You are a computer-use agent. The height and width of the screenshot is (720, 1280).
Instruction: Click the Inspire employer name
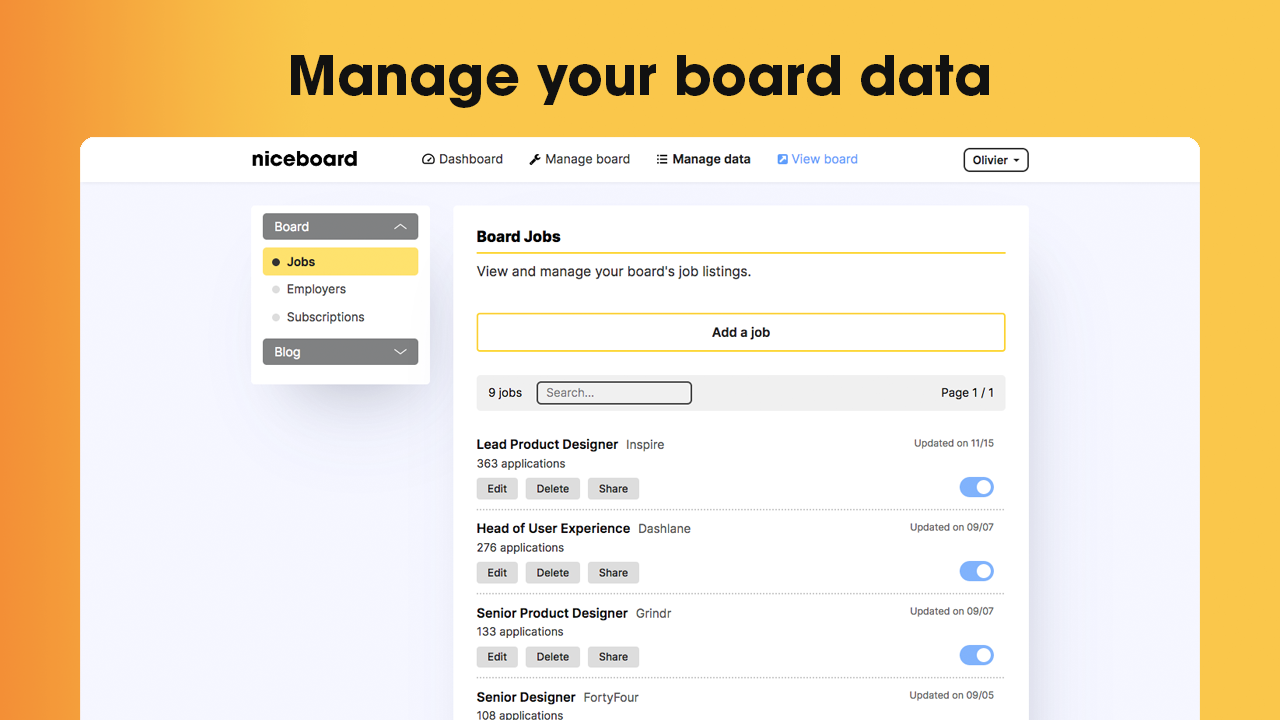pyautogui.click(x=645, y=445)
